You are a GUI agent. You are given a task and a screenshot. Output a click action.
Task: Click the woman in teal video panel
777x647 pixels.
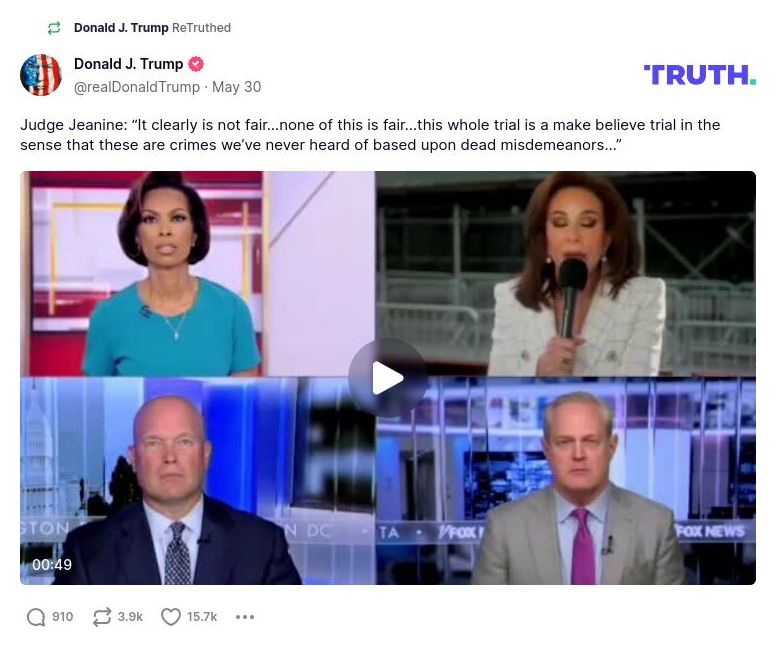tap(197, 273)
